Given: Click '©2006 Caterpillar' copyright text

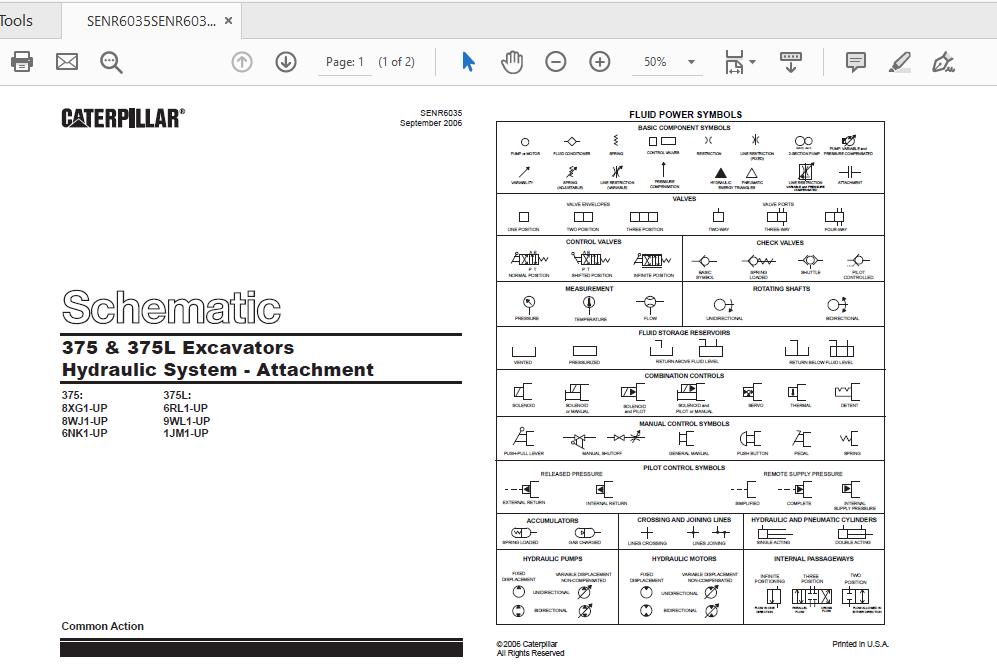Looking at the screenshot, I should click(527, 644).
